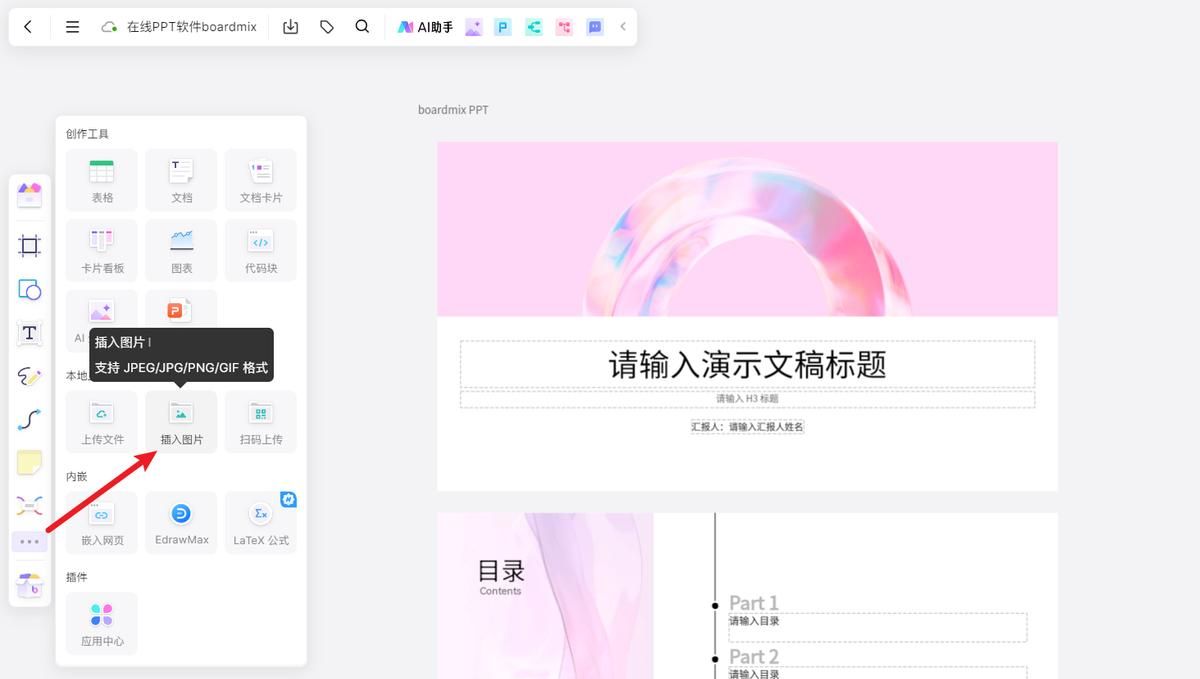
Task: Toggle the three-dots more tools button
Action: 29,542
